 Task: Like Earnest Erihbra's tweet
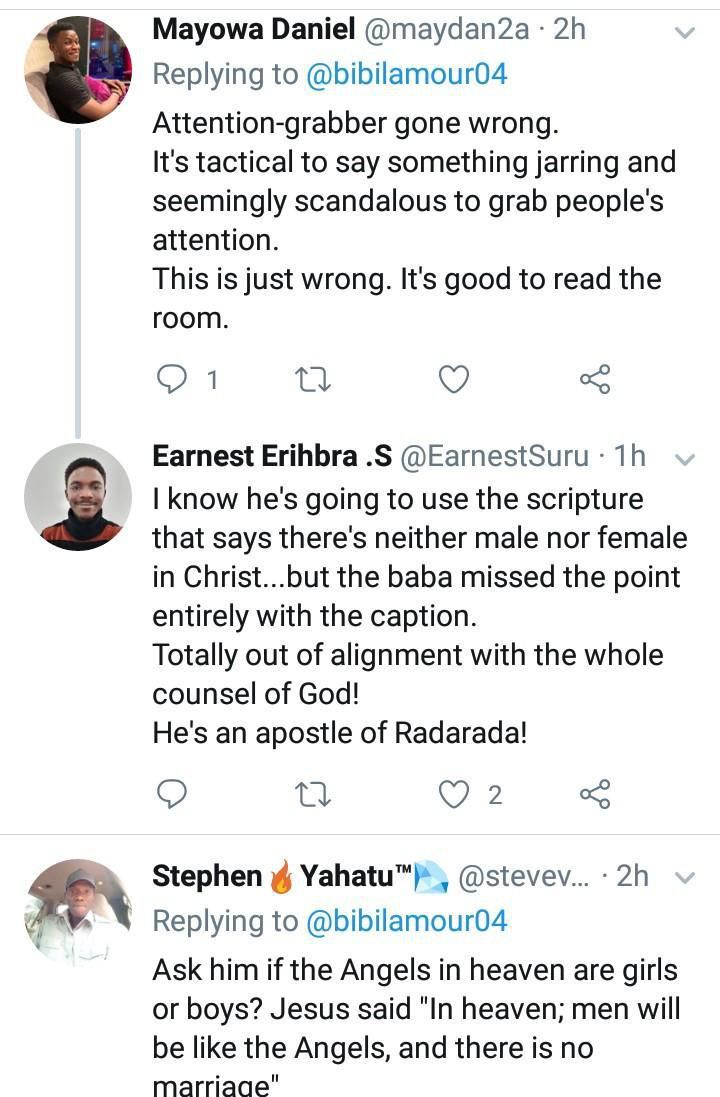pyautogui.click(x=455, y=795)
